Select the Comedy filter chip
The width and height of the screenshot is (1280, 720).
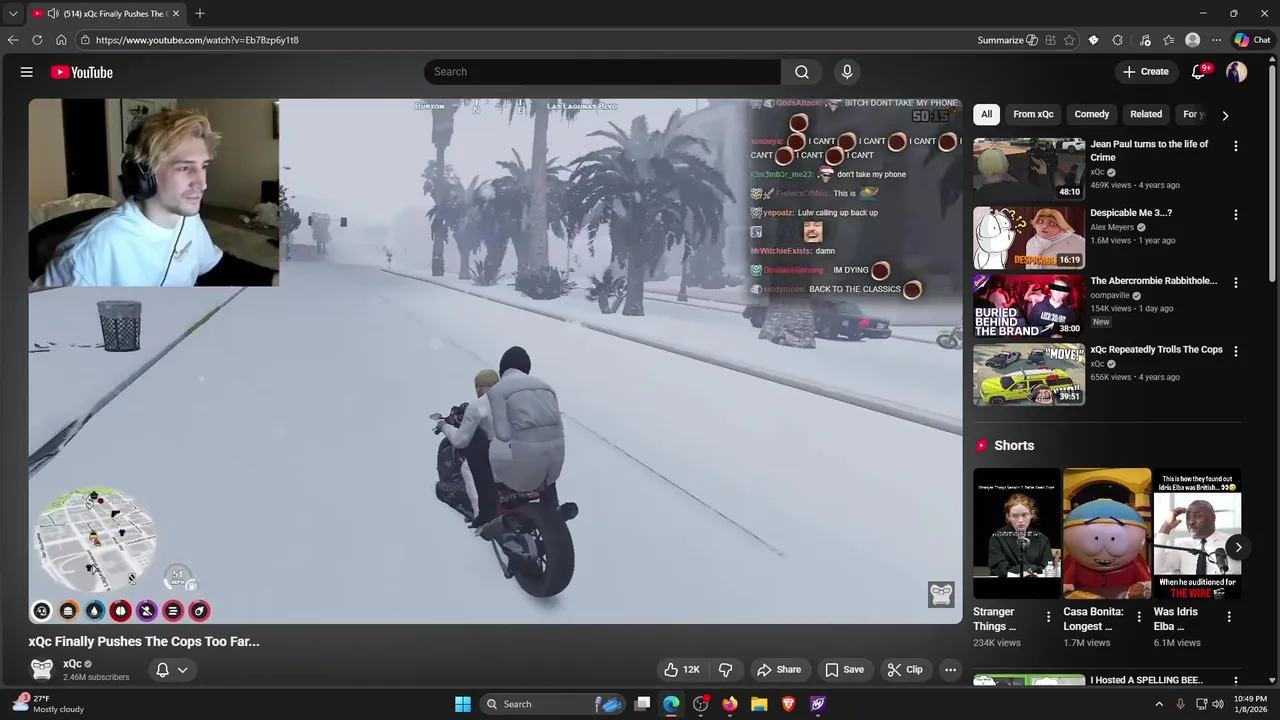(1092, 114)
